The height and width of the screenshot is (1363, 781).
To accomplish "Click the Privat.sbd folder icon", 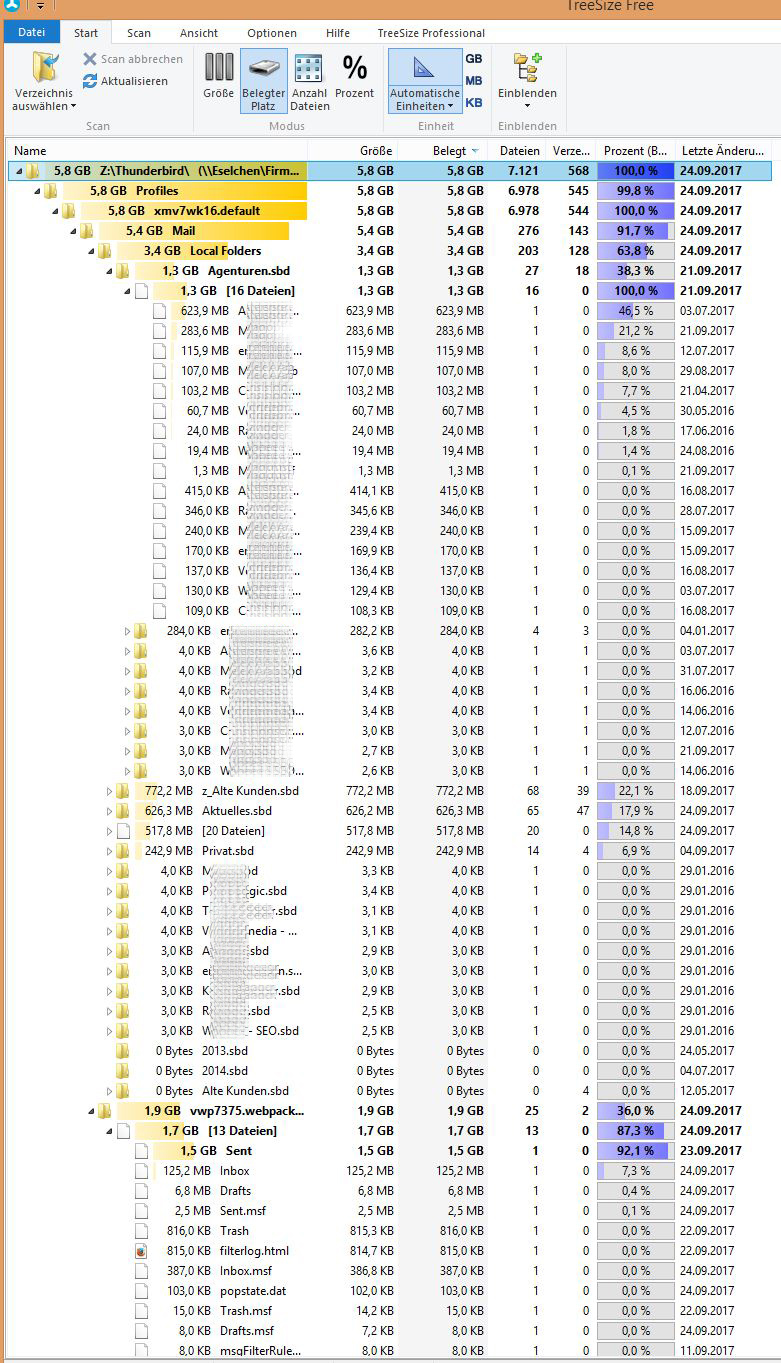I will pos(123,851).
